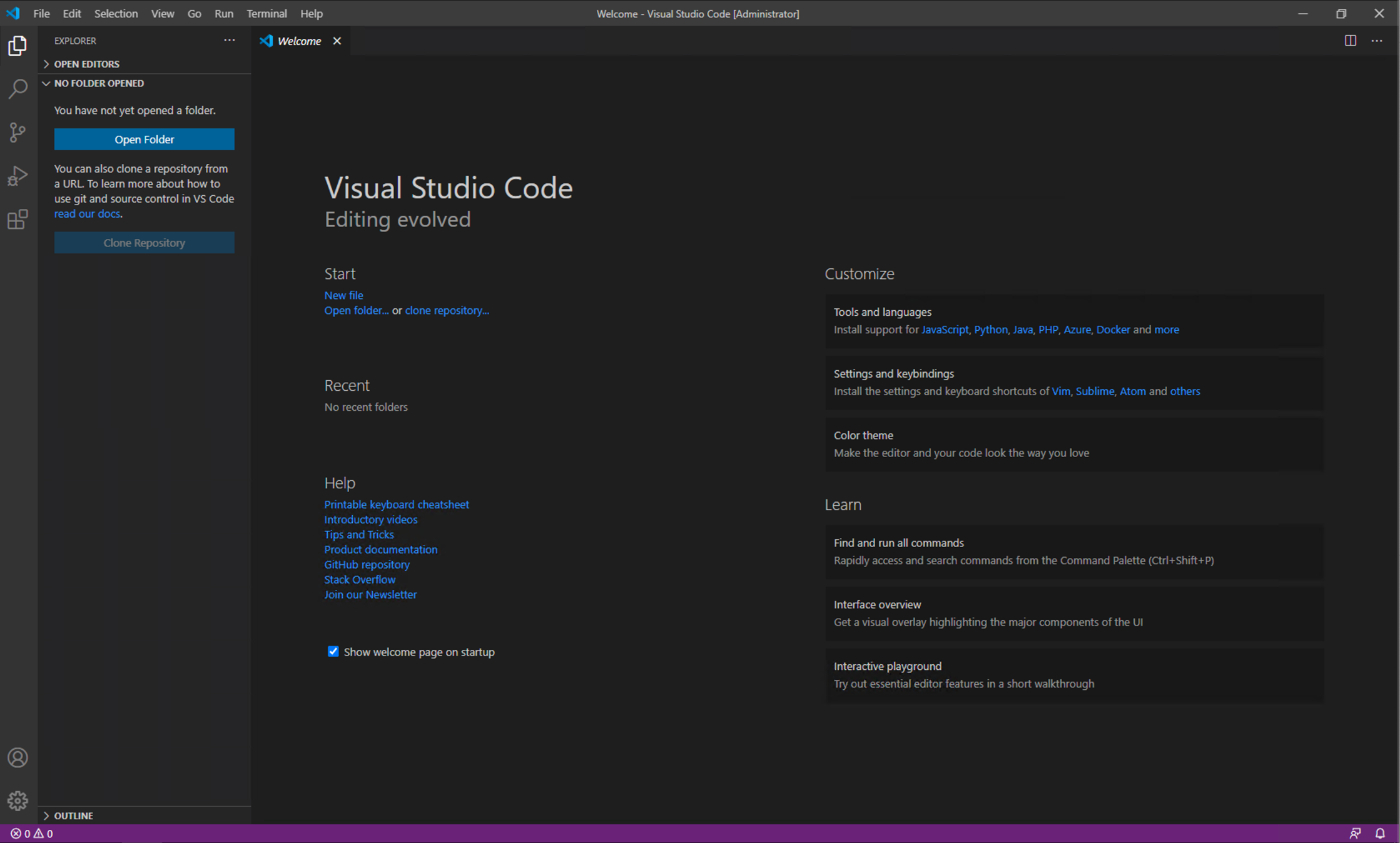Expand the Open Editors section
Image resolution: width=1400 pixels, height=843 pixels.
pos(86,64)
